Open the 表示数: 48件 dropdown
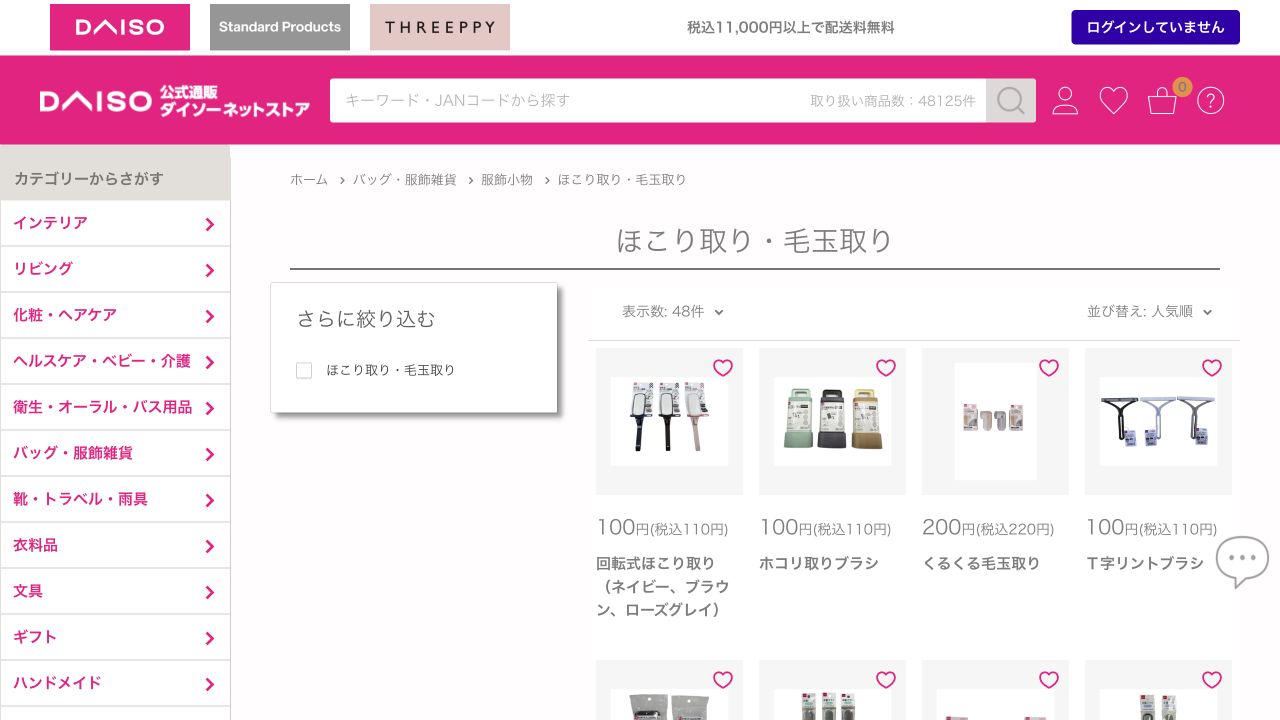Image resolution: width=1280 pixels, height=720 pixels. (x=672, y=312)
